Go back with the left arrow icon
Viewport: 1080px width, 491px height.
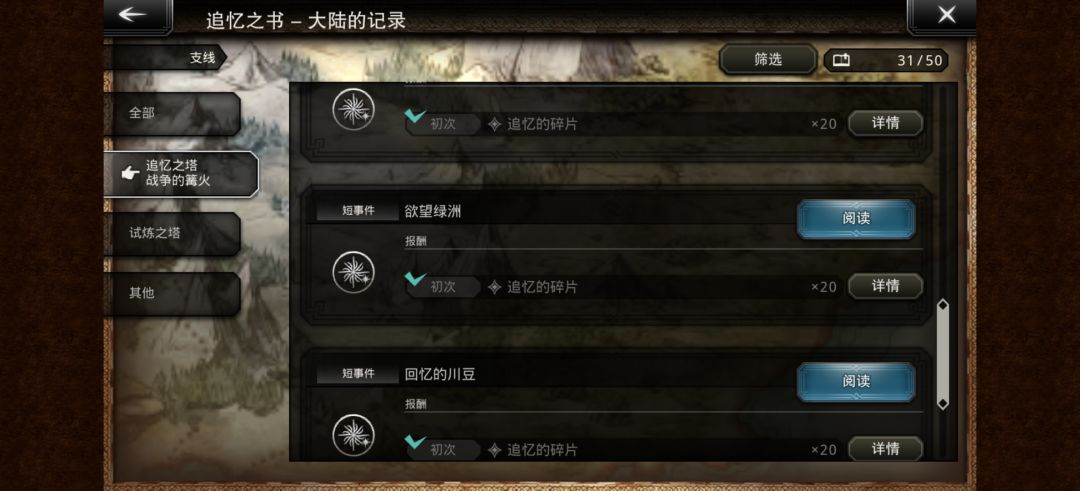pyautogui.click(x=133, y=14)
